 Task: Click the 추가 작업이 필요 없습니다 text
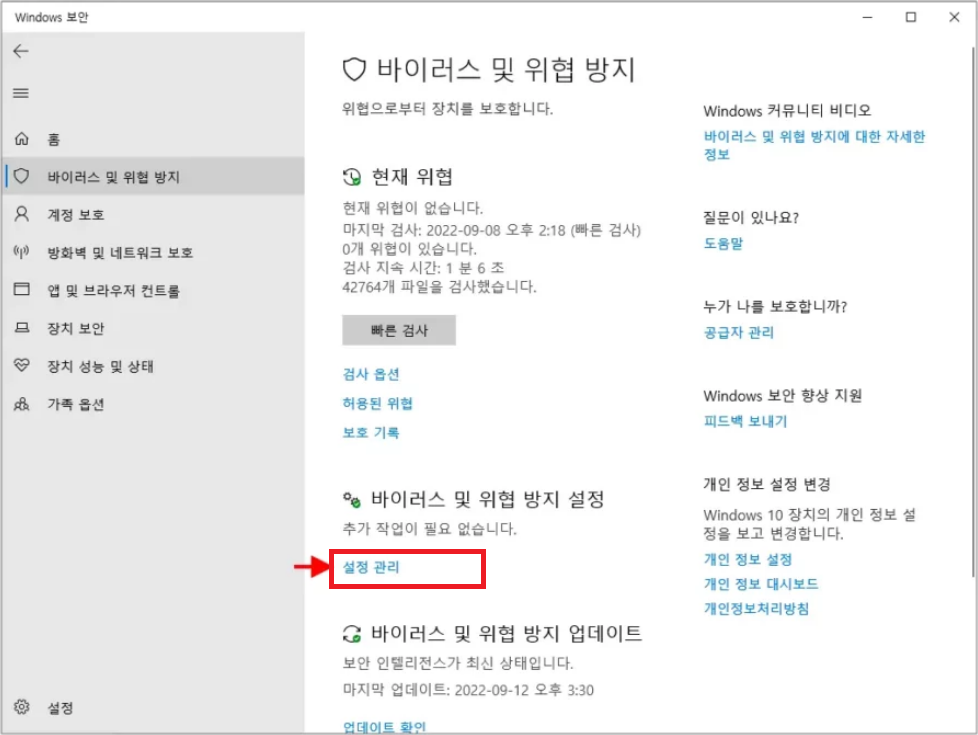[x=430, y=529]
